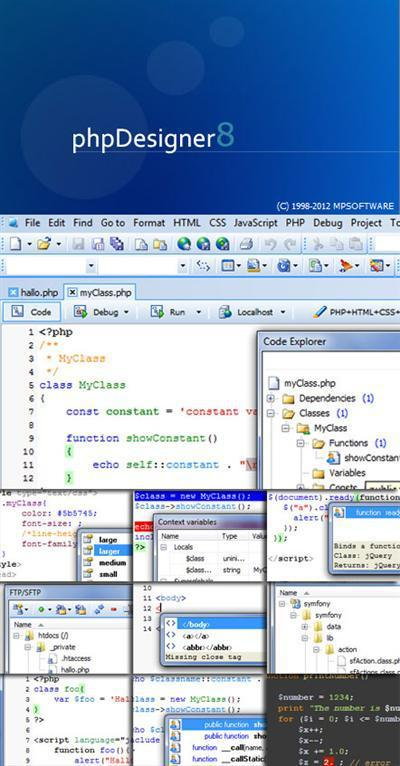Click the Code view button
The height and width of the screenshot is (766, 400).
coord(32,312)
